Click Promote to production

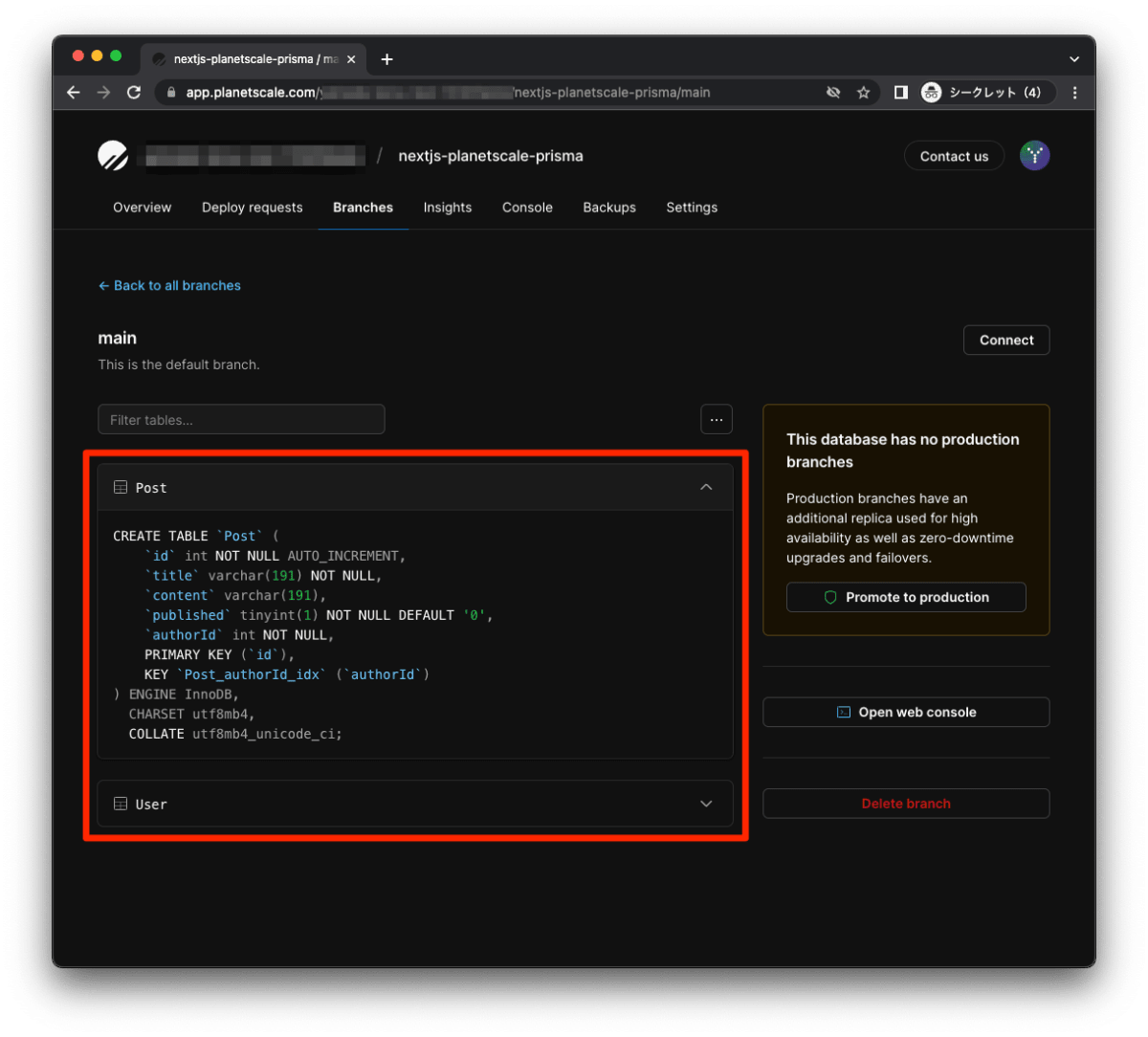point(906,597)
